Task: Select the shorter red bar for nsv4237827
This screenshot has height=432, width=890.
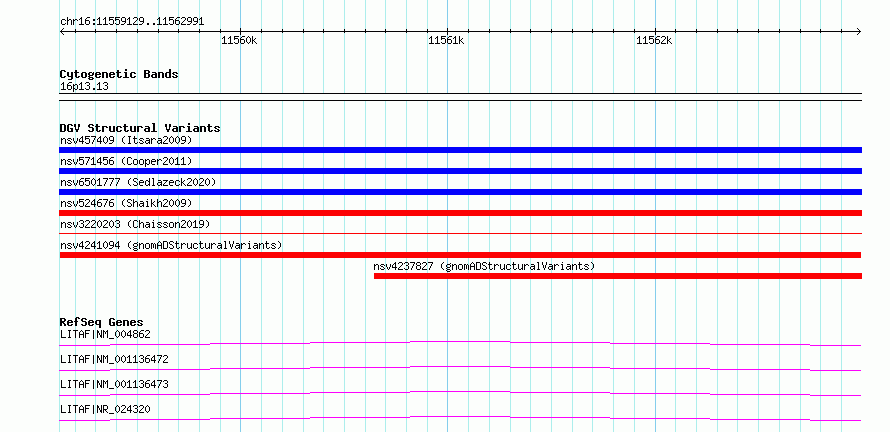Action: pyautogui.click(x=618, y=276)
